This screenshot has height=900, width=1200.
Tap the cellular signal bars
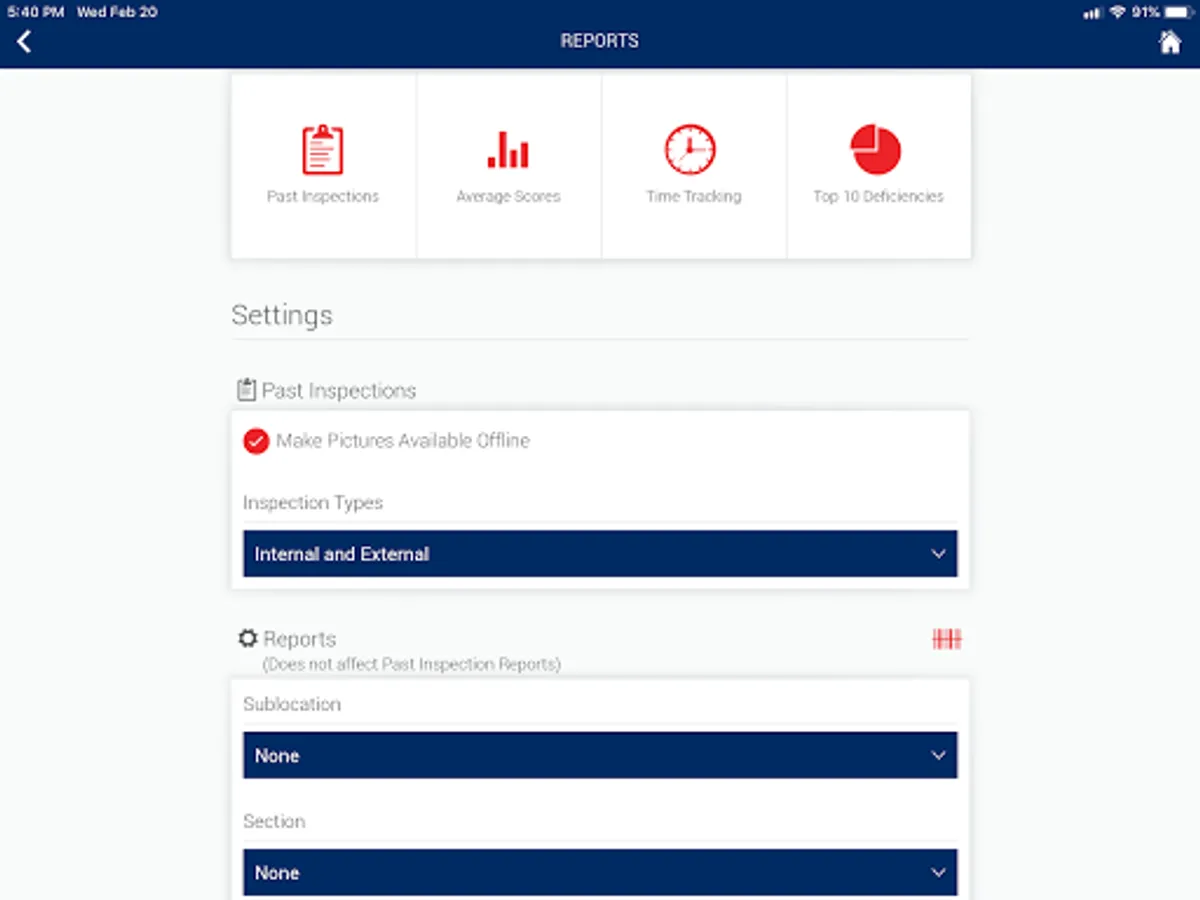1092,13
